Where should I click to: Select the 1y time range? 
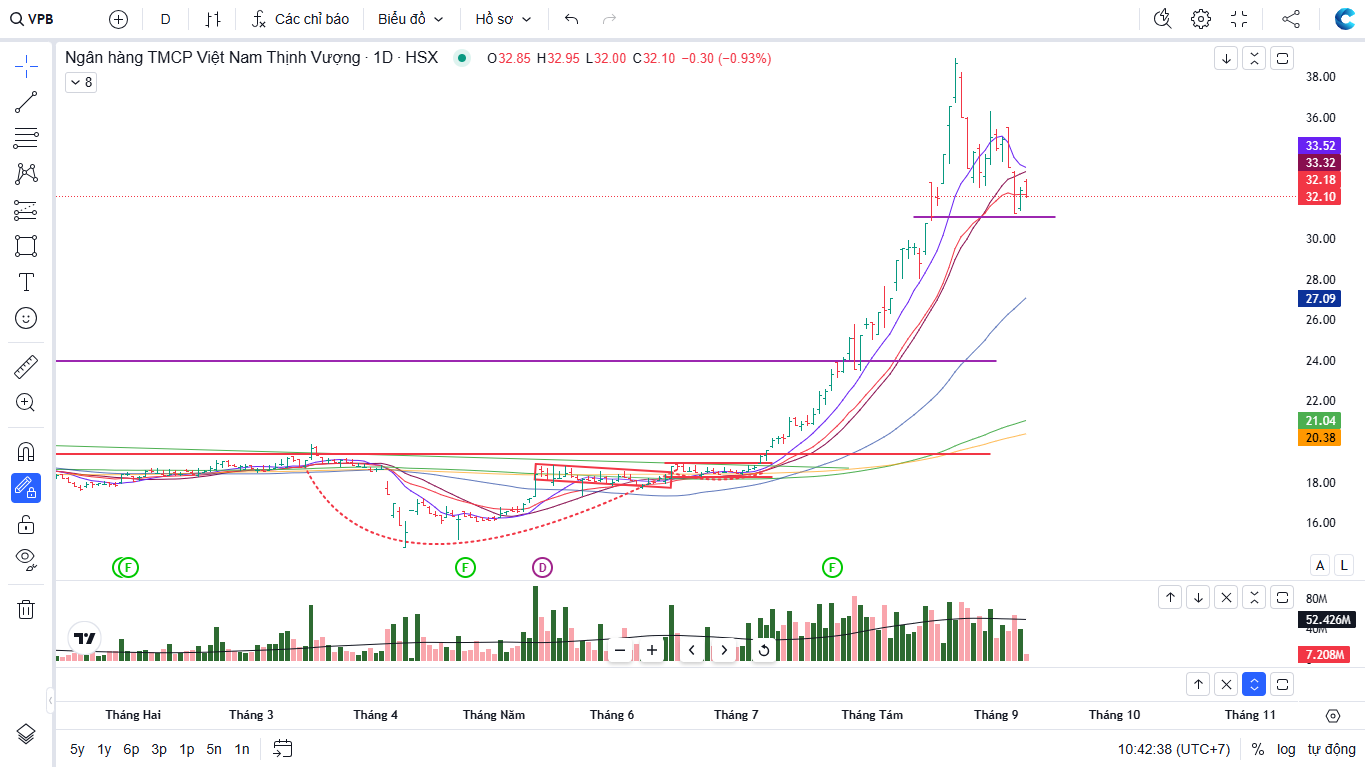coord(104,749)
